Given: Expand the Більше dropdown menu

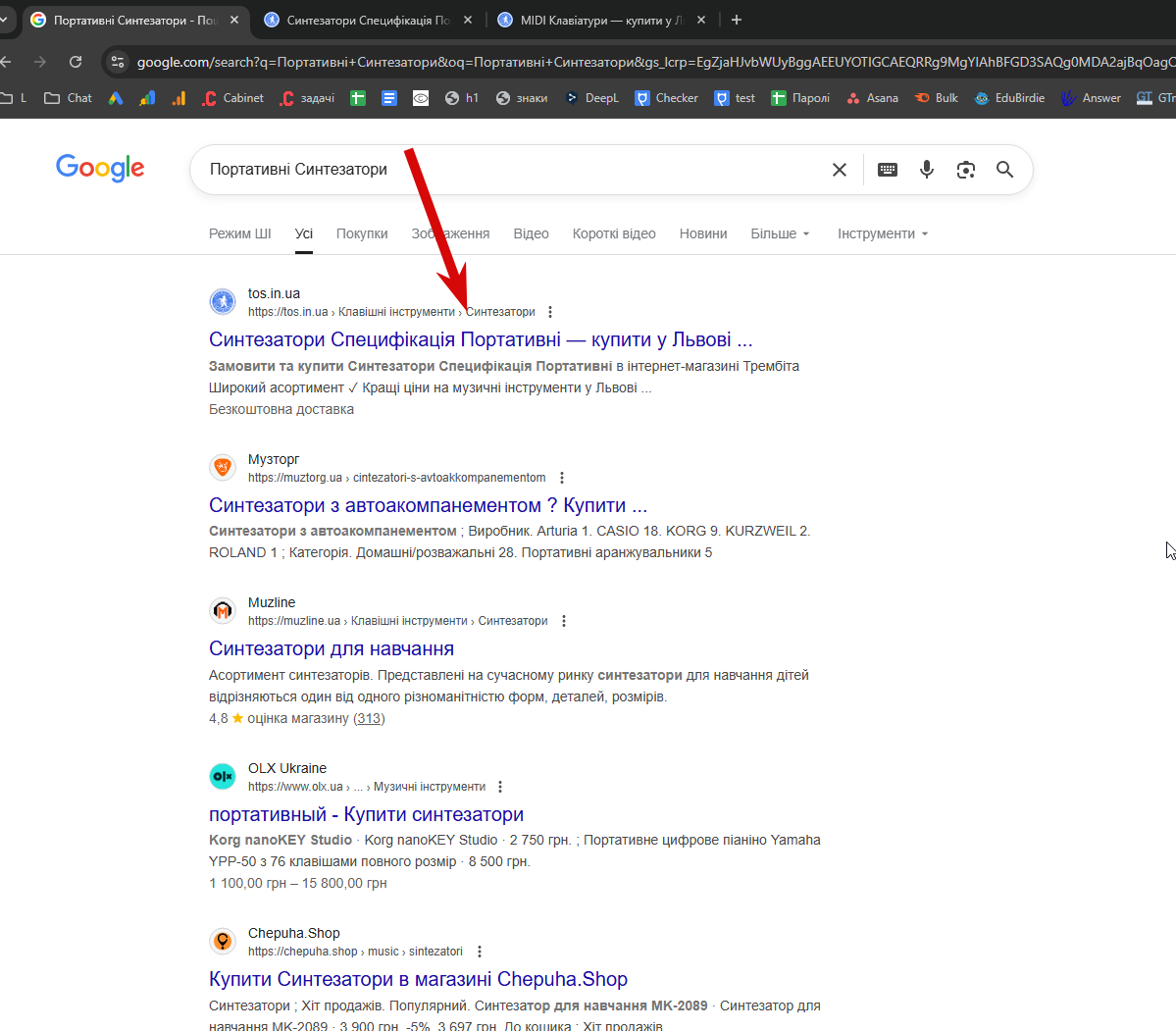Looking at the screenshot, I should point(780,234).
